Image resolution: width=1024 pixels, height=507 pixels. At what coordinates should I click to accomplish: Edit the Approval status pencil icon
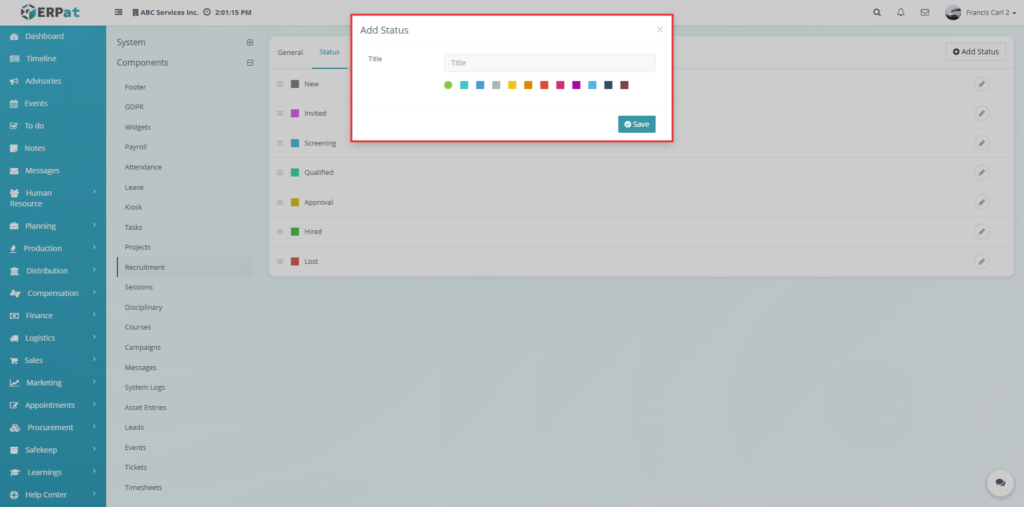point(981,202)
